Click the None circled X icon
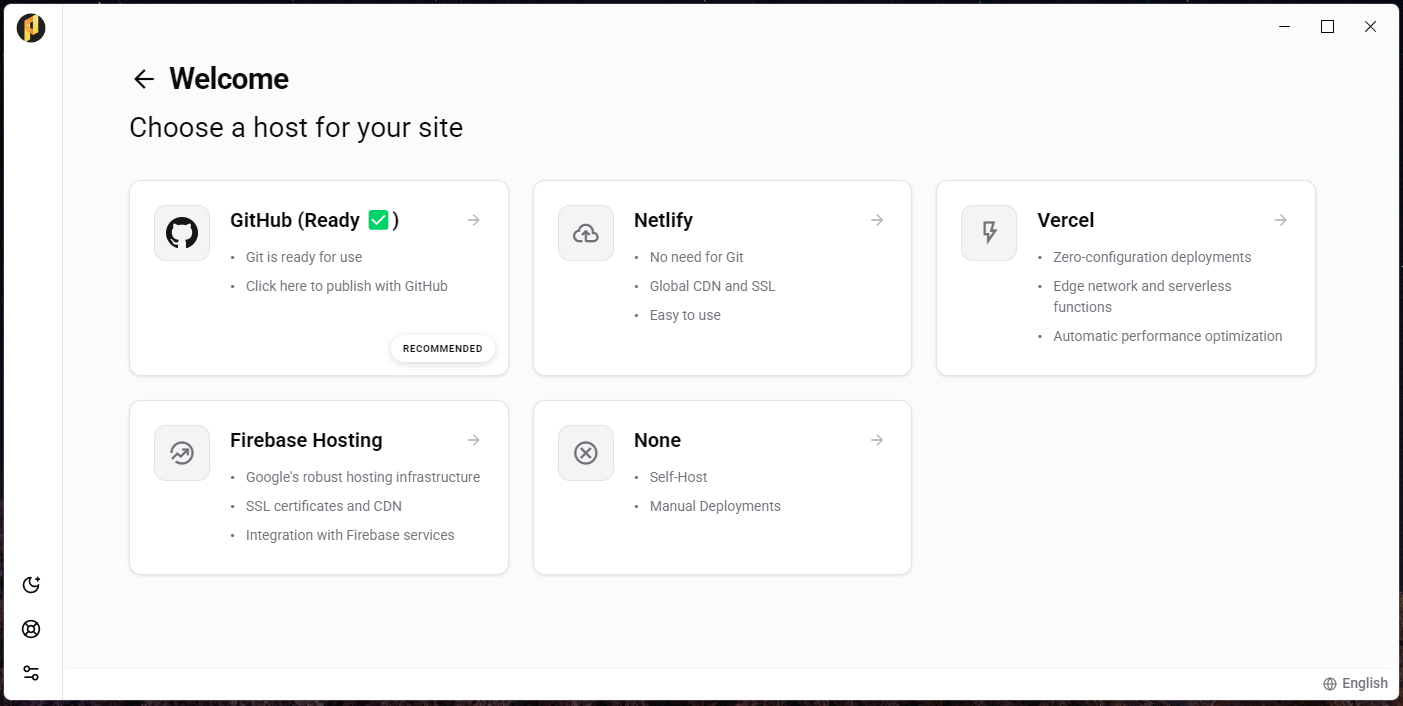Image resolution: width=1403 pixels, height=706 pixels. click(x=586, y=453)
